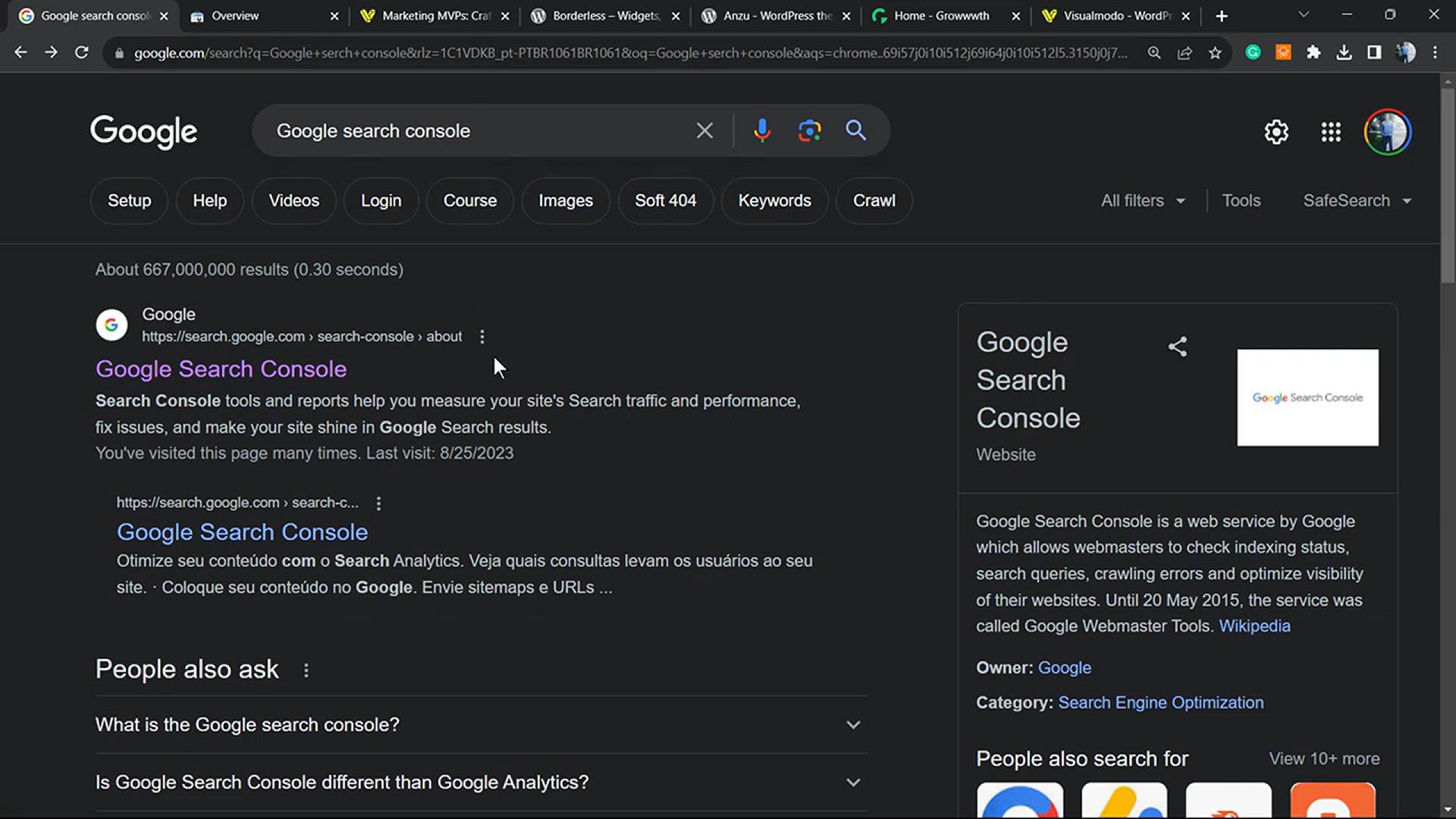The width and height of the screenshot is (1456, 819).
Task: Share this page using the address bar share icon
Action: point(1185,52)
